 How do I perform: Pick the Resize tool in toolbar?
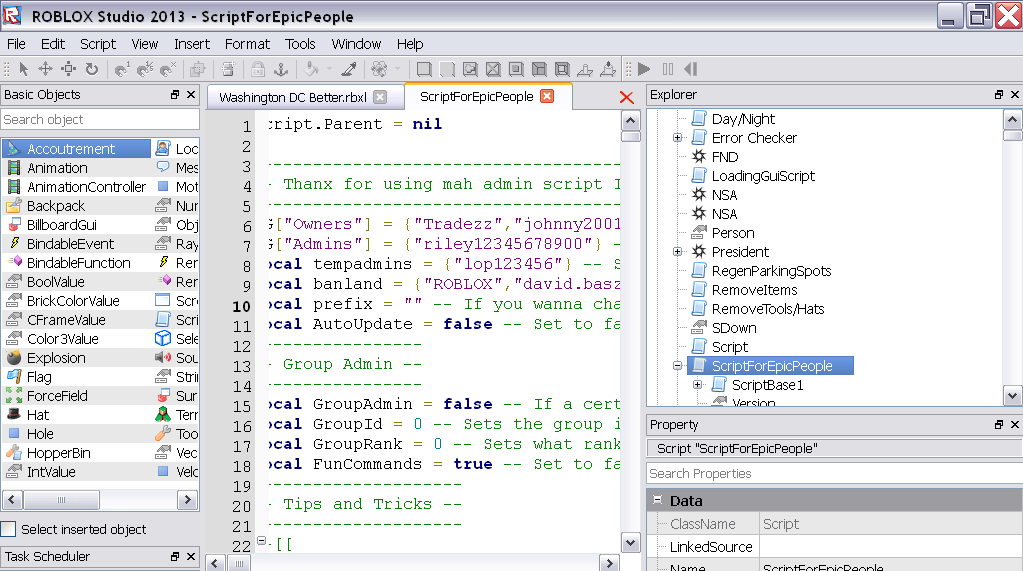69,69
